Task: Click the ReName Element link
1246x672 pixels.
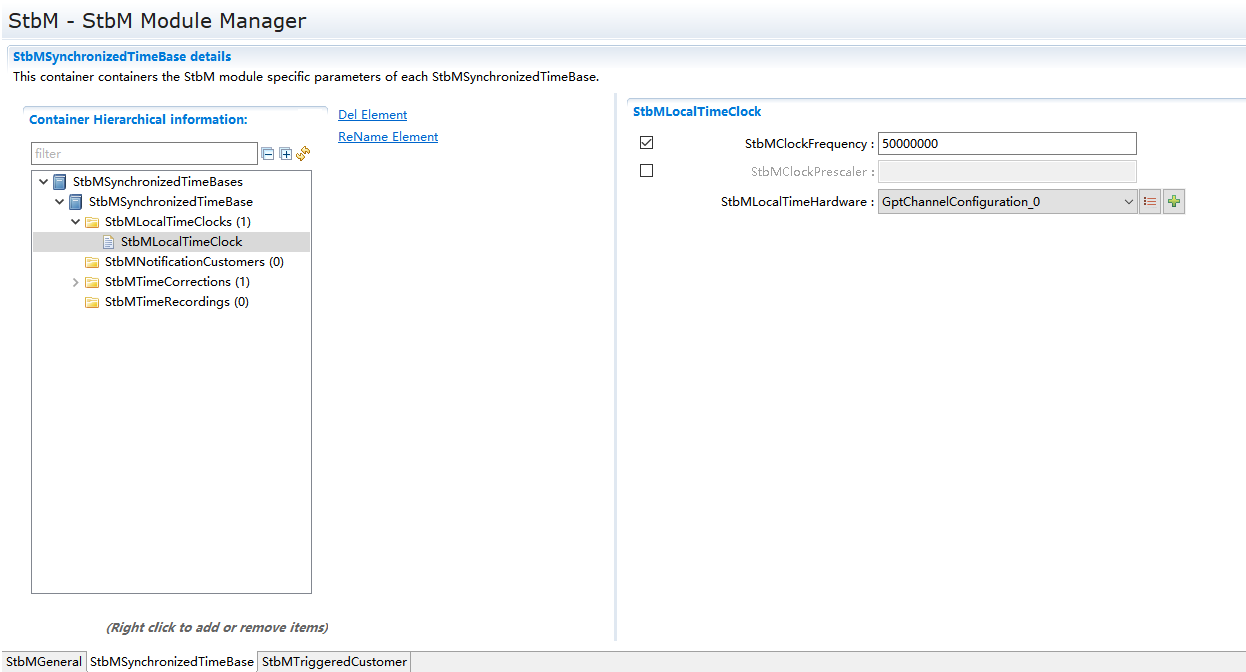Action: point(388,137)
